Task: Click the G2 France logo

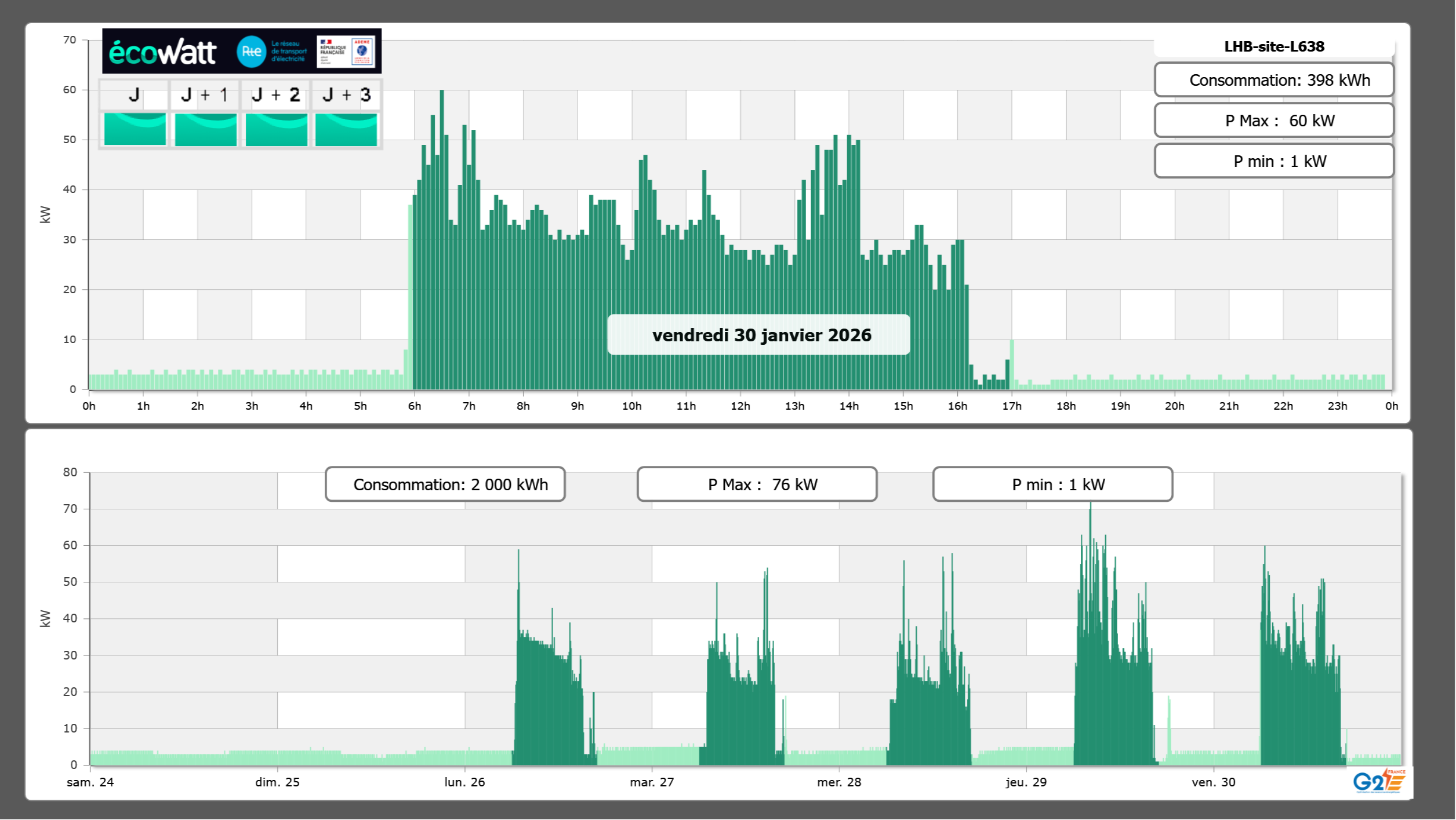Action: tap(1378, 781)
